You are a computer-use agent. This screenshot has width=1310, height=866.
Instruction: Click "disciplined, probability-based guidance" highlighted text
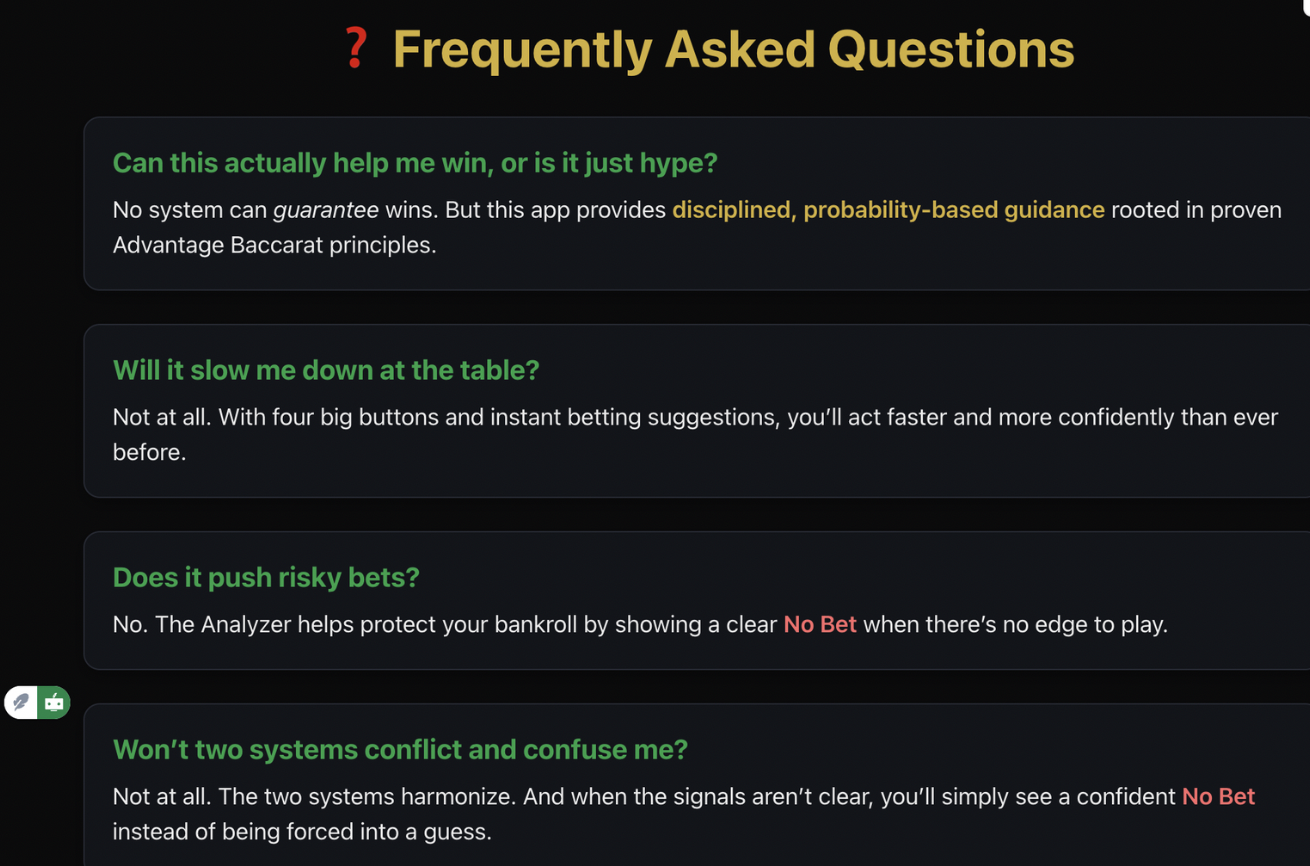pyautogui.click(x=888, y=210)
